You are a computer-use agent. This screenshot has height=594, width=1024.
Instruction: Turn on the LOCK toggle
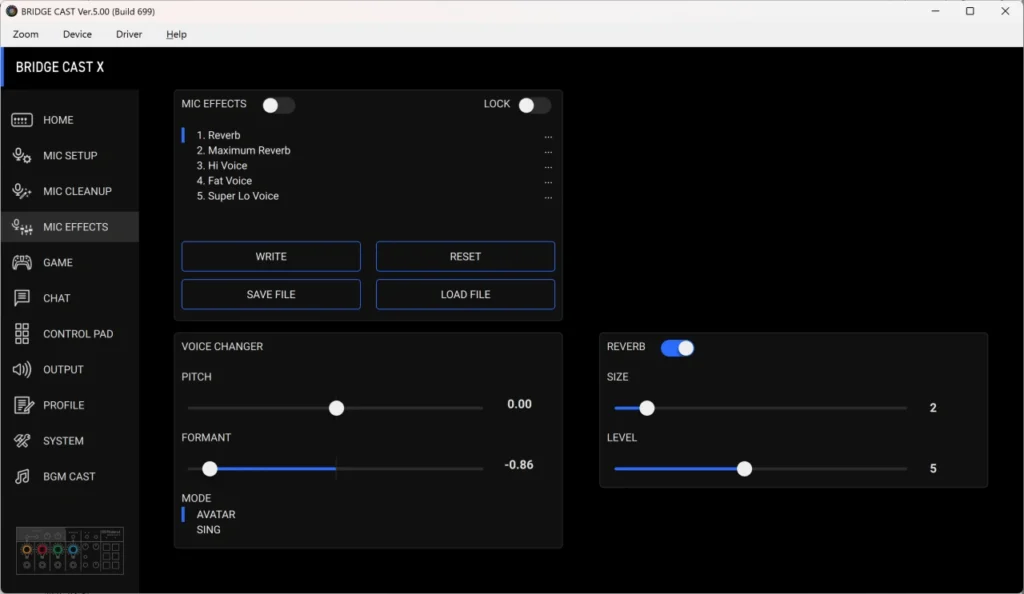[x=534, y=105]
